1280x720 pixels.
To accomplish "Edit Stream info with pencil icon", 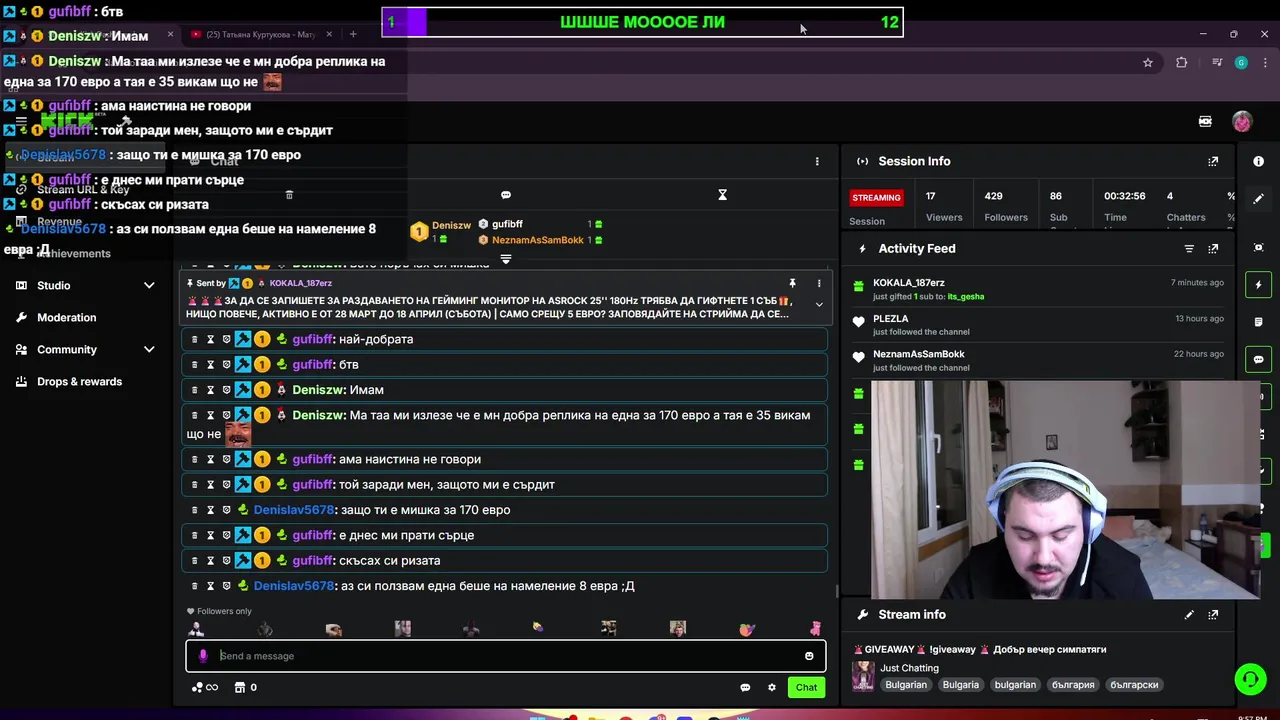I will pyautogui.click(x=1189, y=615).
